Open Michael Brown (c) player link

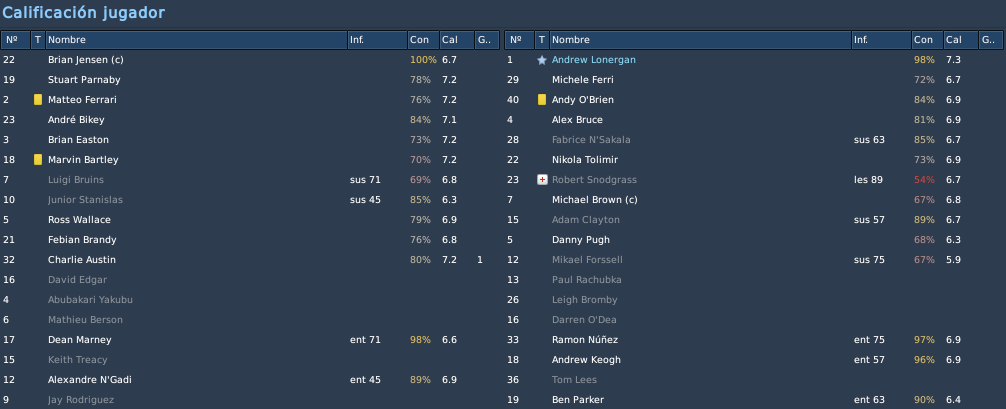tap(594, 200)
